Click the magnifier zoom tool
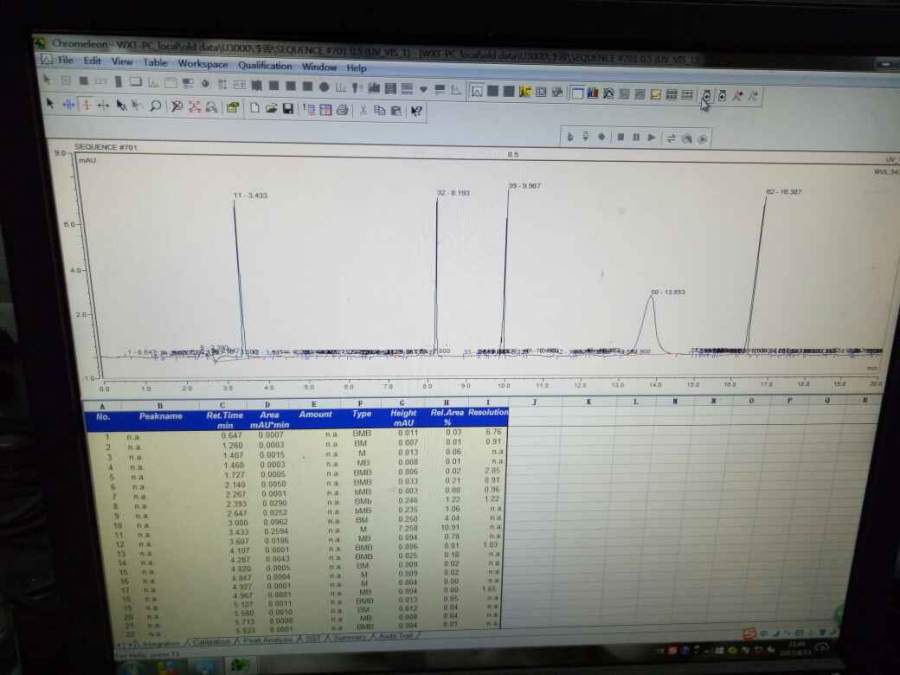900x675 pixels. tap(155, 106)
